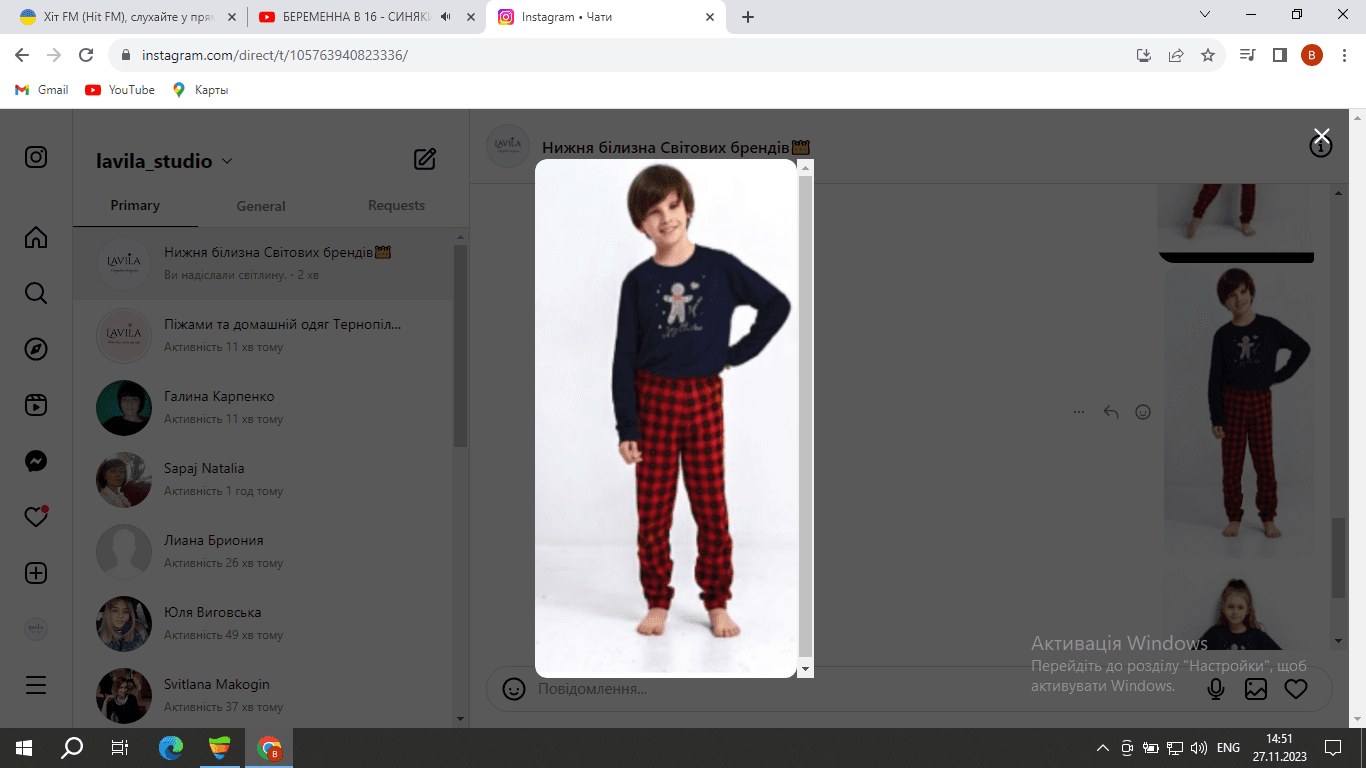Click the address bar URL

[x=274, y=55]
